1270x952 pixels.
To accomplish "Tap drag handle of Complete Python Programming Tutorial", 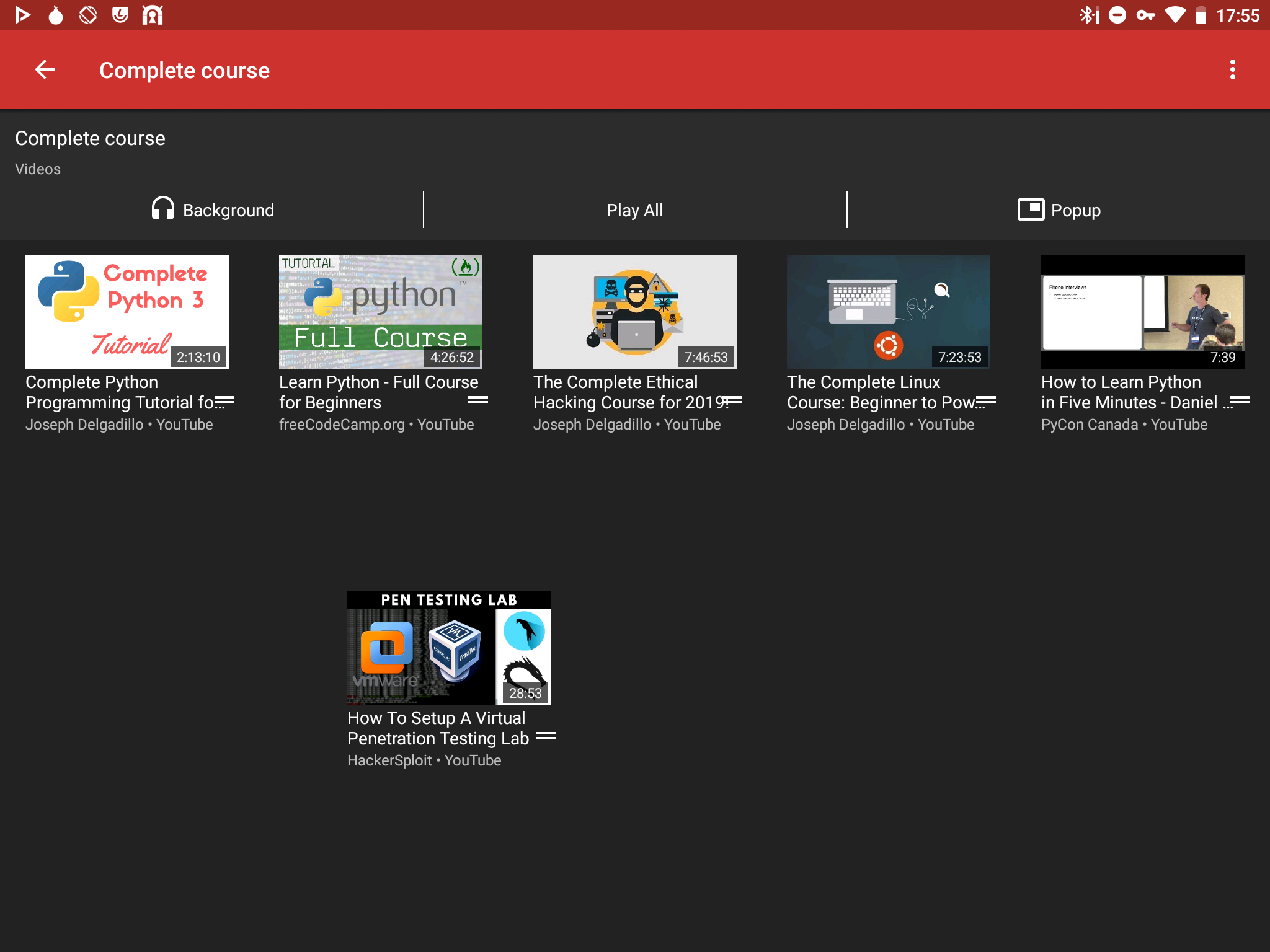I will click(224, 400).
